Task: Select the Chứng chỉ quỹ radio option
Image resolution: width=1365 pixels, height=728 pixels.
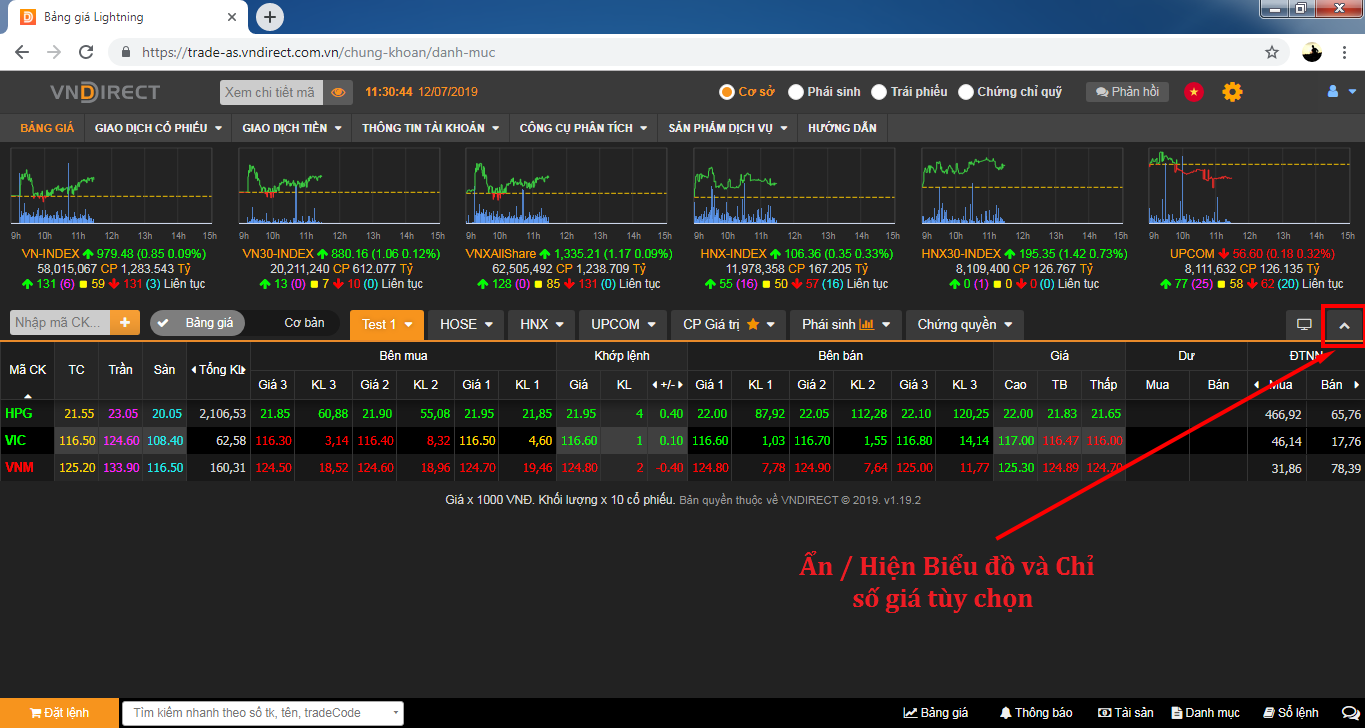Action: [x=1010, y=92]
